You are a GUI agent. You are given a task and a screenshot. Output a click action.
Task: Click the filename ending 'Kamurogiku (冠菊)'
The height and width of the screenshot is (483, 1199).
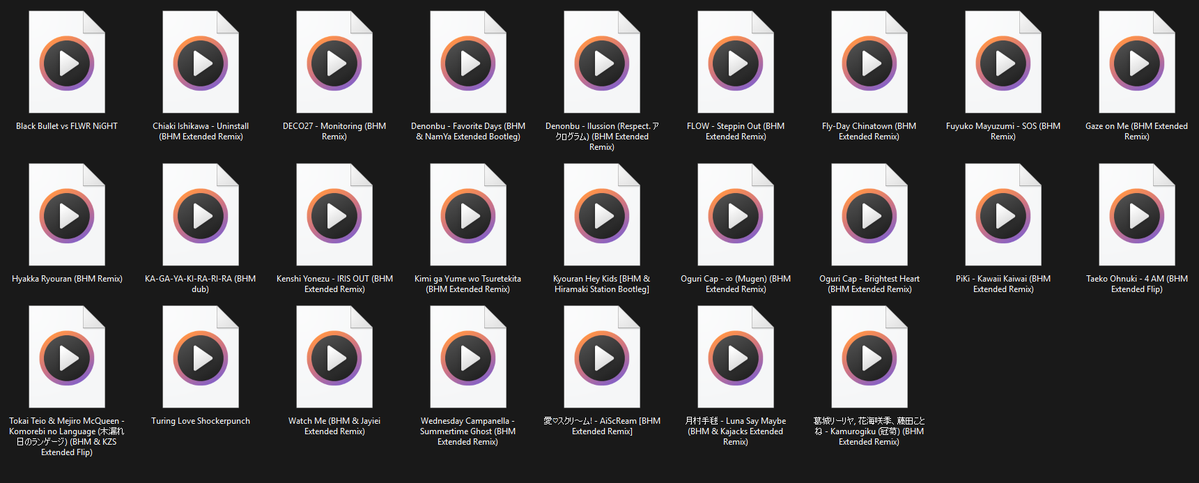(x=869, y=431)
